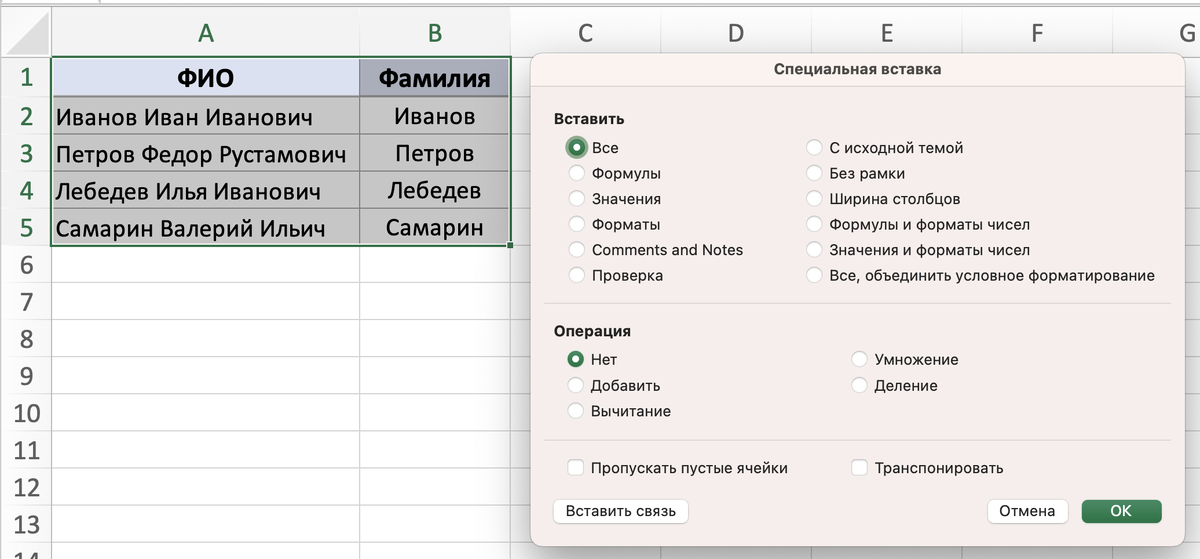This screenshot has width=1200, height=559.
Task: Select row 13 header
Action: tap(26, 524)
